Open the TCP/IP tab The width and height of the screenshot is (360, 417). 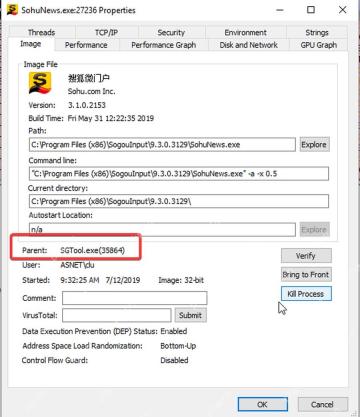106,32
